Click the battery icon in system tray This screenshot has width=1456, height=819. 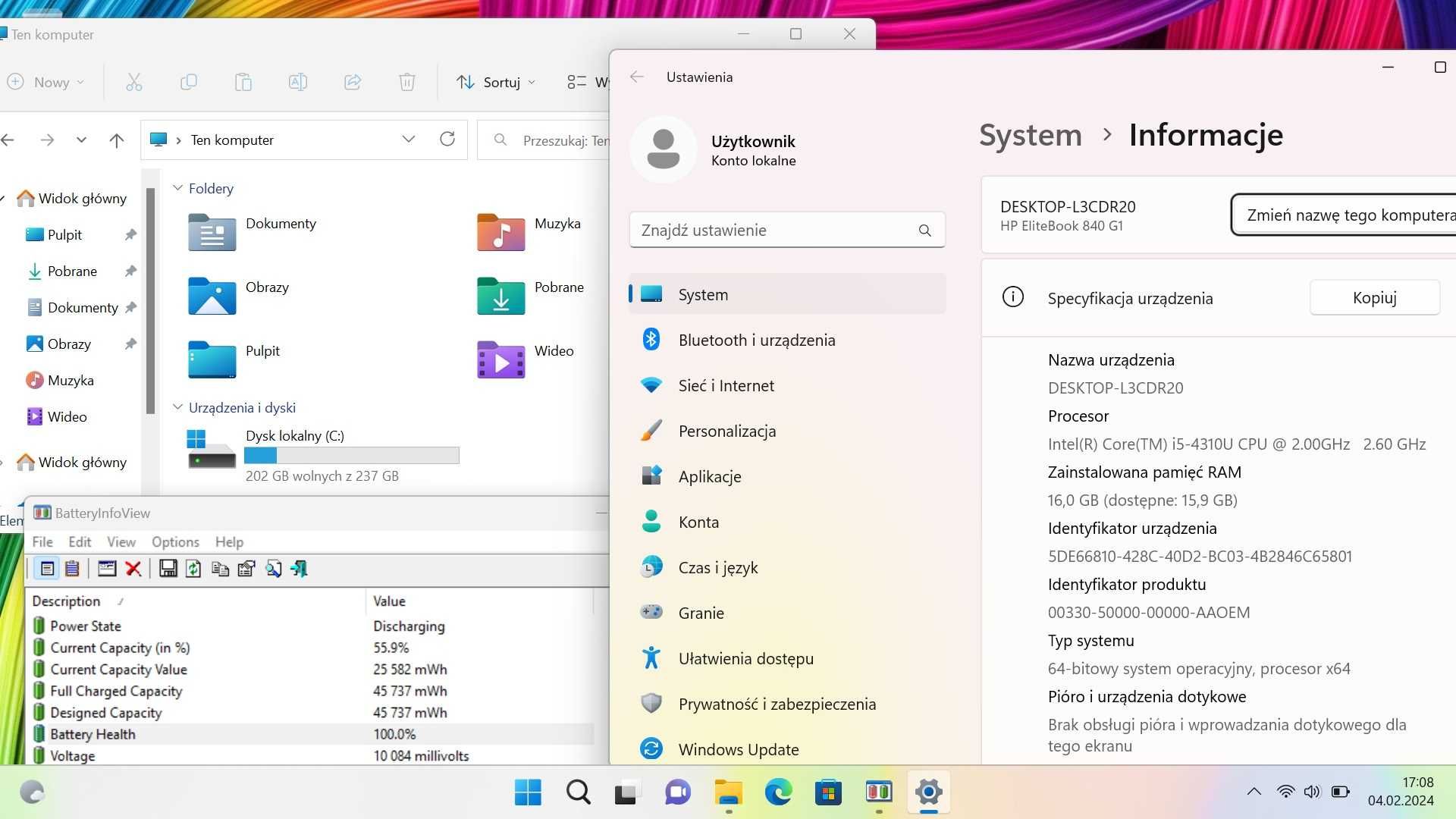[x=1341, y=792]
